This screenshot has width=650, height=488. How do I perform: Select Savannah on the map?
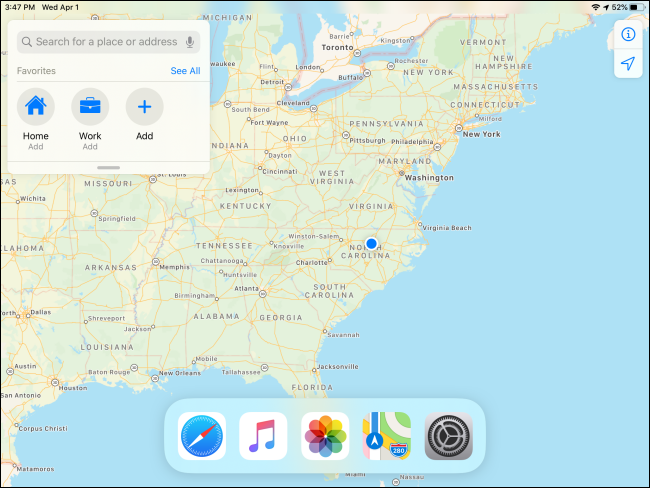(343, 335)
